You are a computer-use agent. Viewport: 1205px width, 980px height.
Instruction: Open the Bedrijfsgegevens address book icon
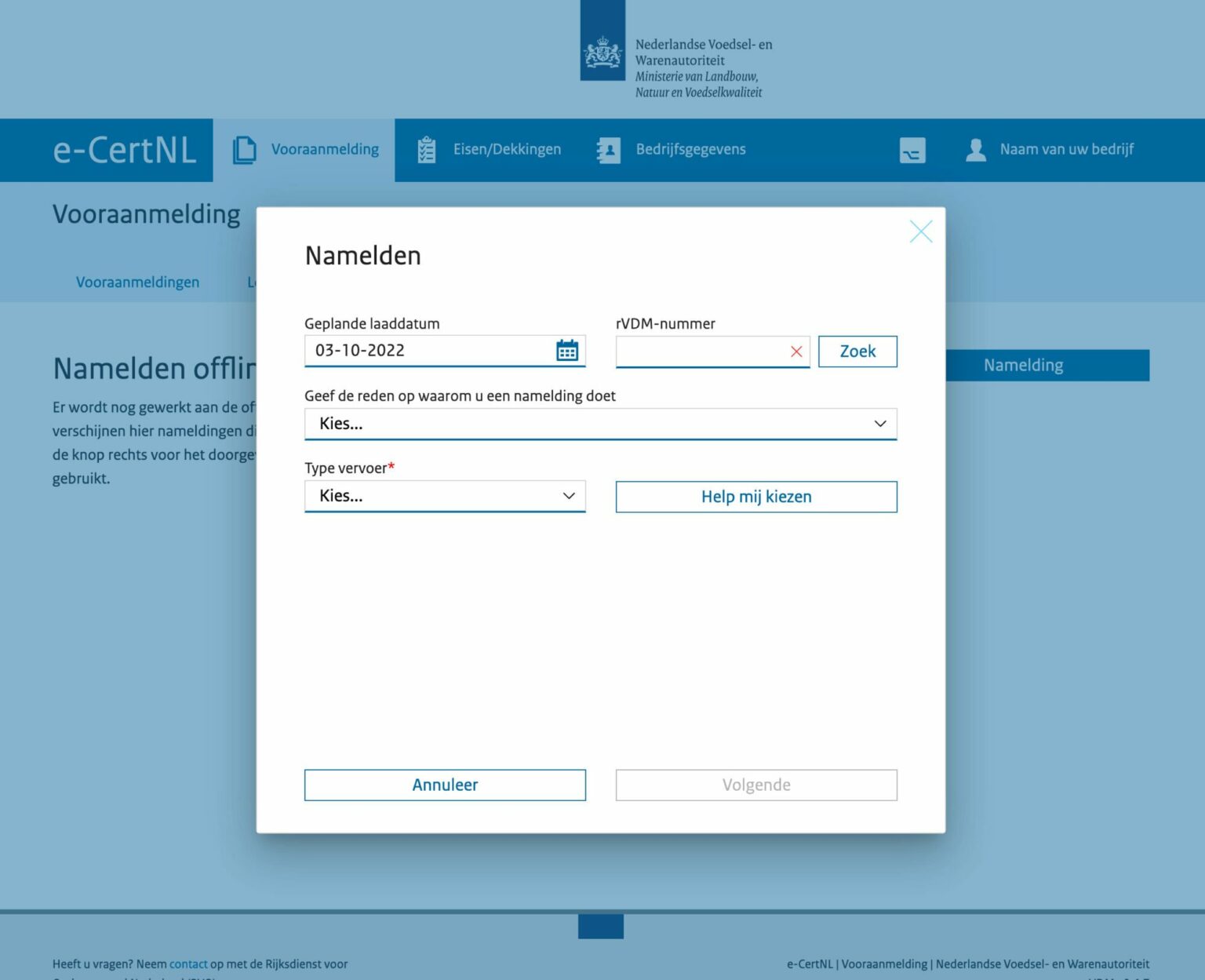610,149
